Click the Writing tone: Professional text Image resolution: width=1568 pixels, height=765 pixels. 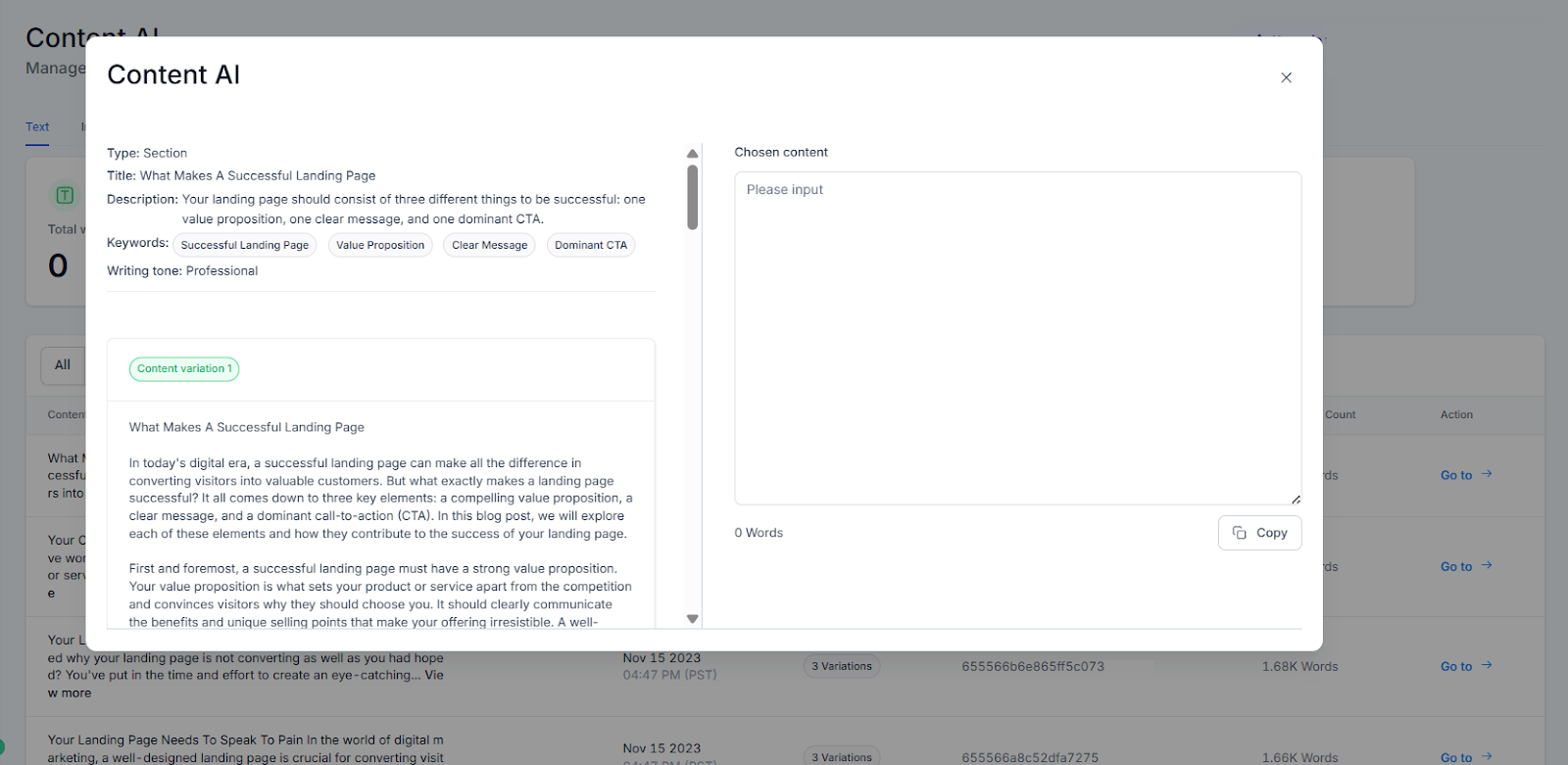[182, 271]
